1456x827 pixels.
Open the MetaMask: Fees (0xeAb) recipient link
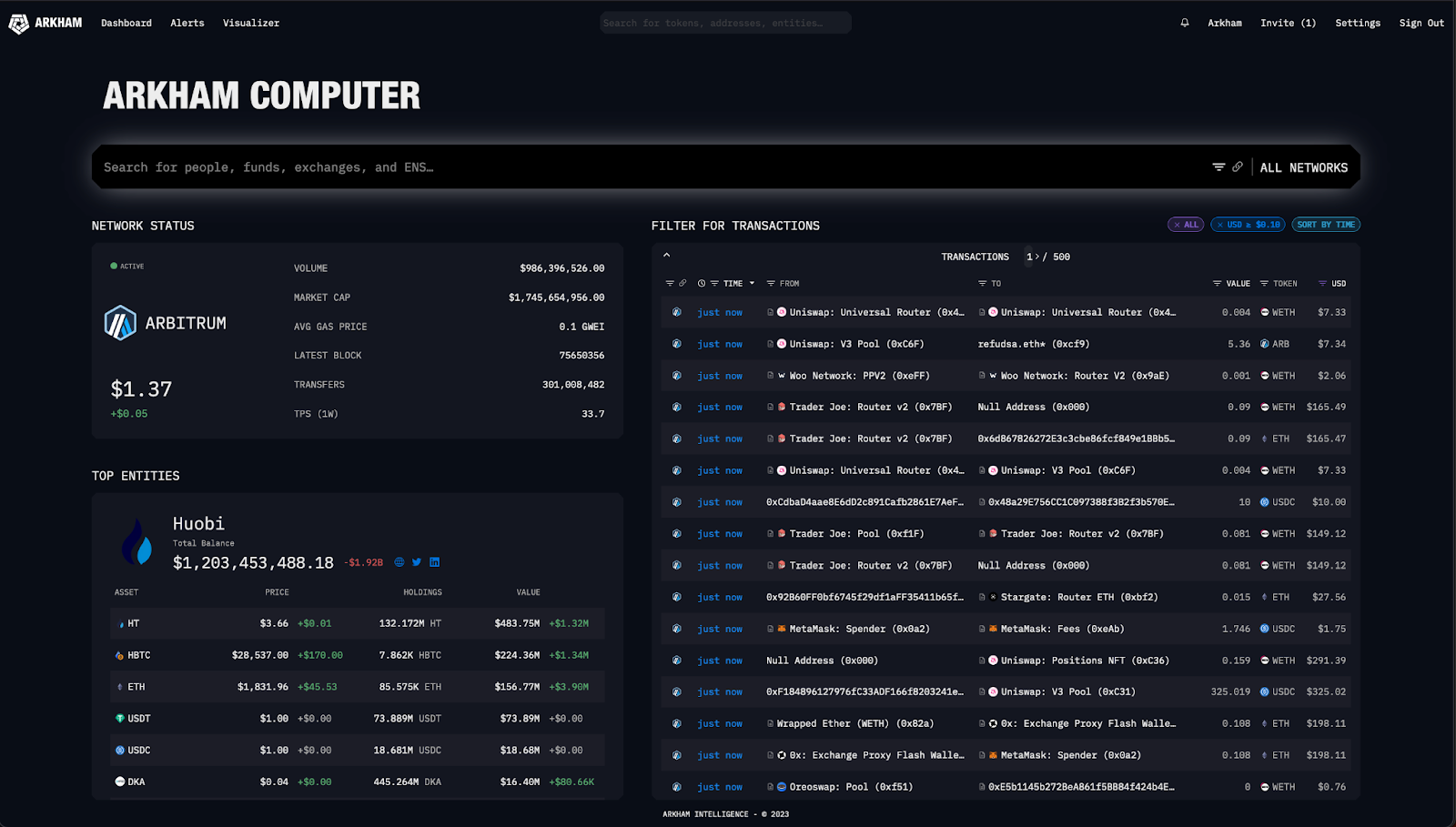click(1063, 629)
